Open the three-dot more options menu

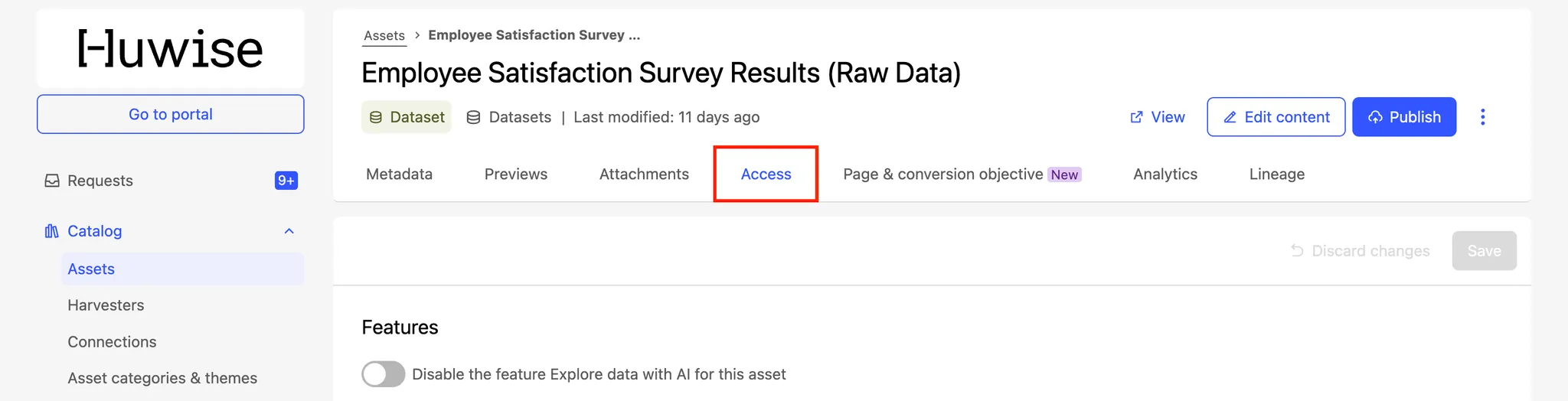tap(1482, 117)
